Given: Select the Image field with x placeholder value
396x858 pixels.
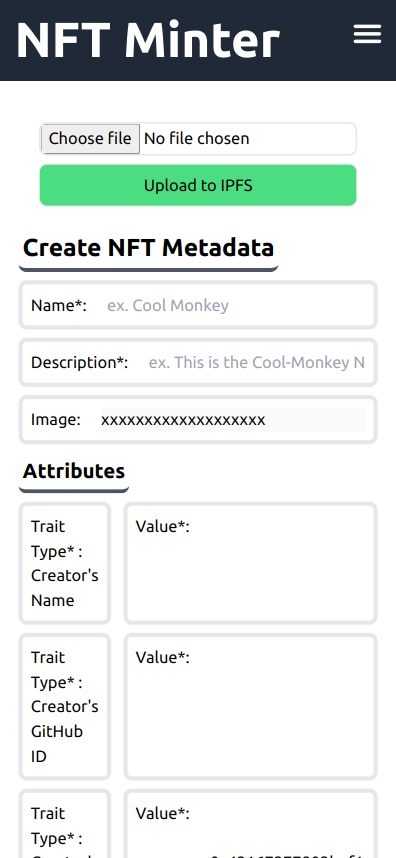Looking at the screenshot, I should 233,420.
